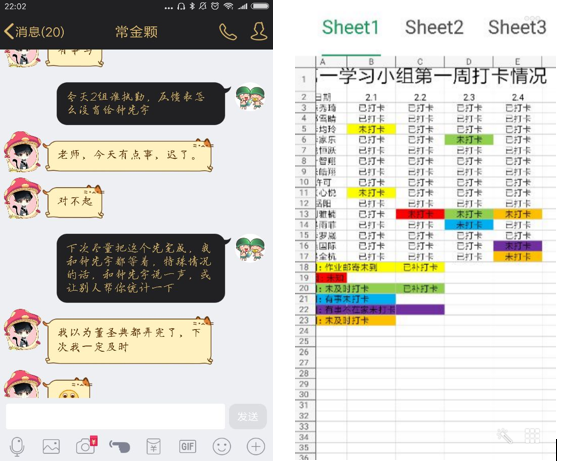Screen dimensions: 584x474
Task: Click the 已补打卡 cell in row 20
Action: 420,289
